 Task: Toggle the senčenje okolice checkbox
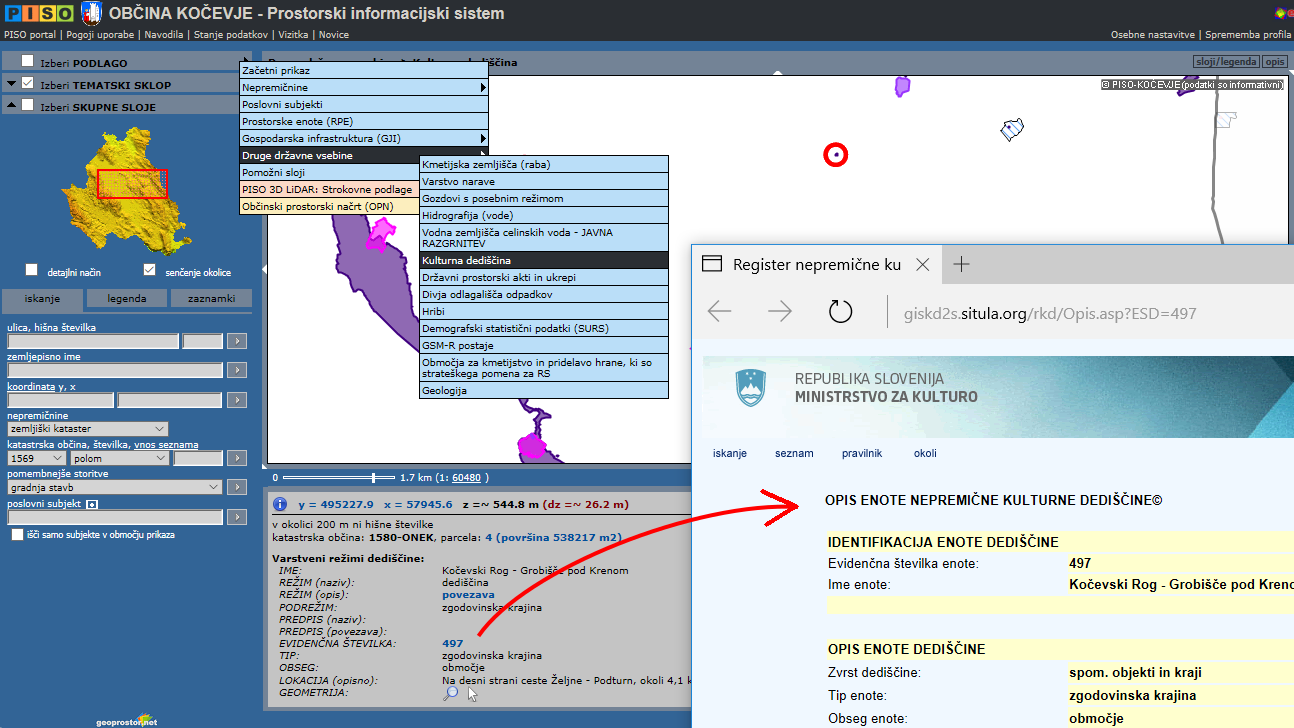149,270
